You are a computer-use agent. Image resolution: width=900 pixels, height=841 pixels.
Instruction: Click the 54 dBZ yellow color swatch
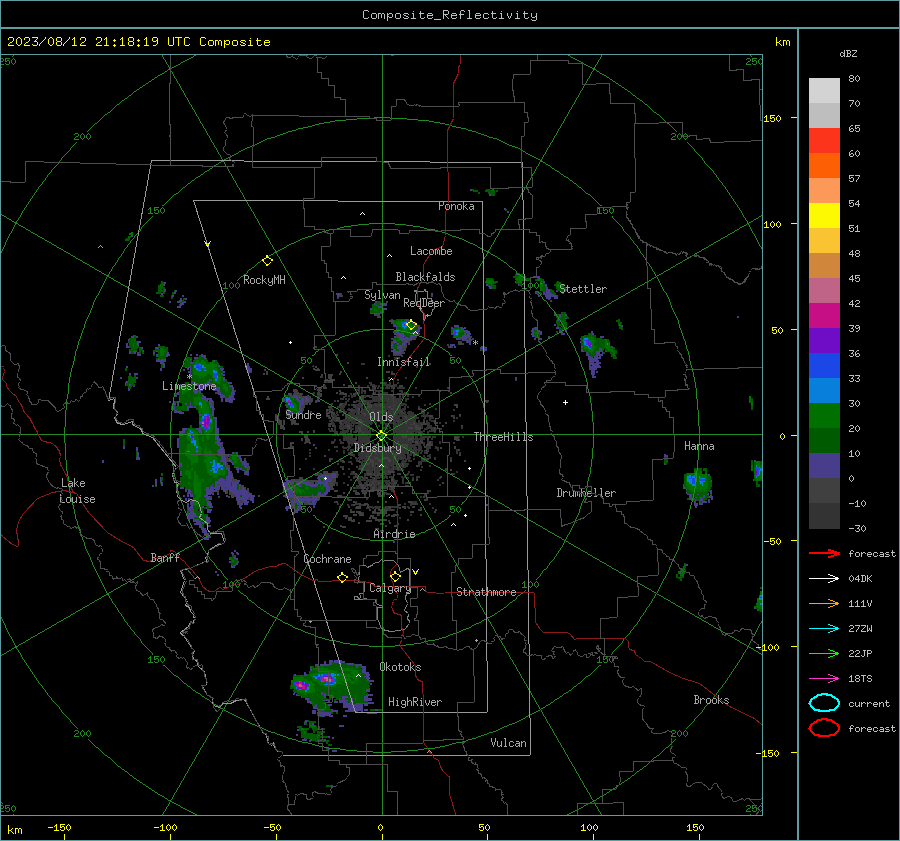tap(824, 215)
